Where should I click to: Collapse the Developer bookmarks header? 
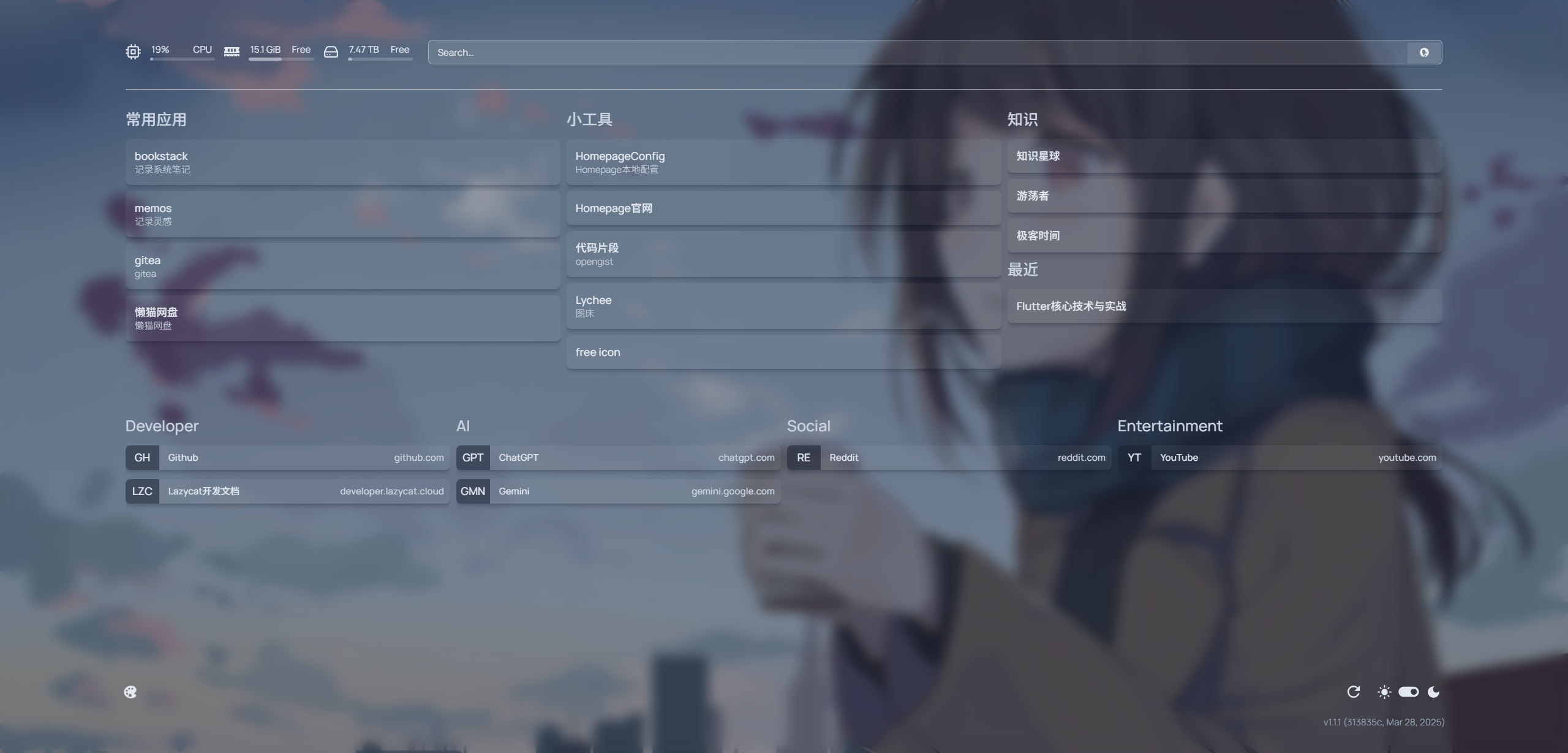(162, 426)
